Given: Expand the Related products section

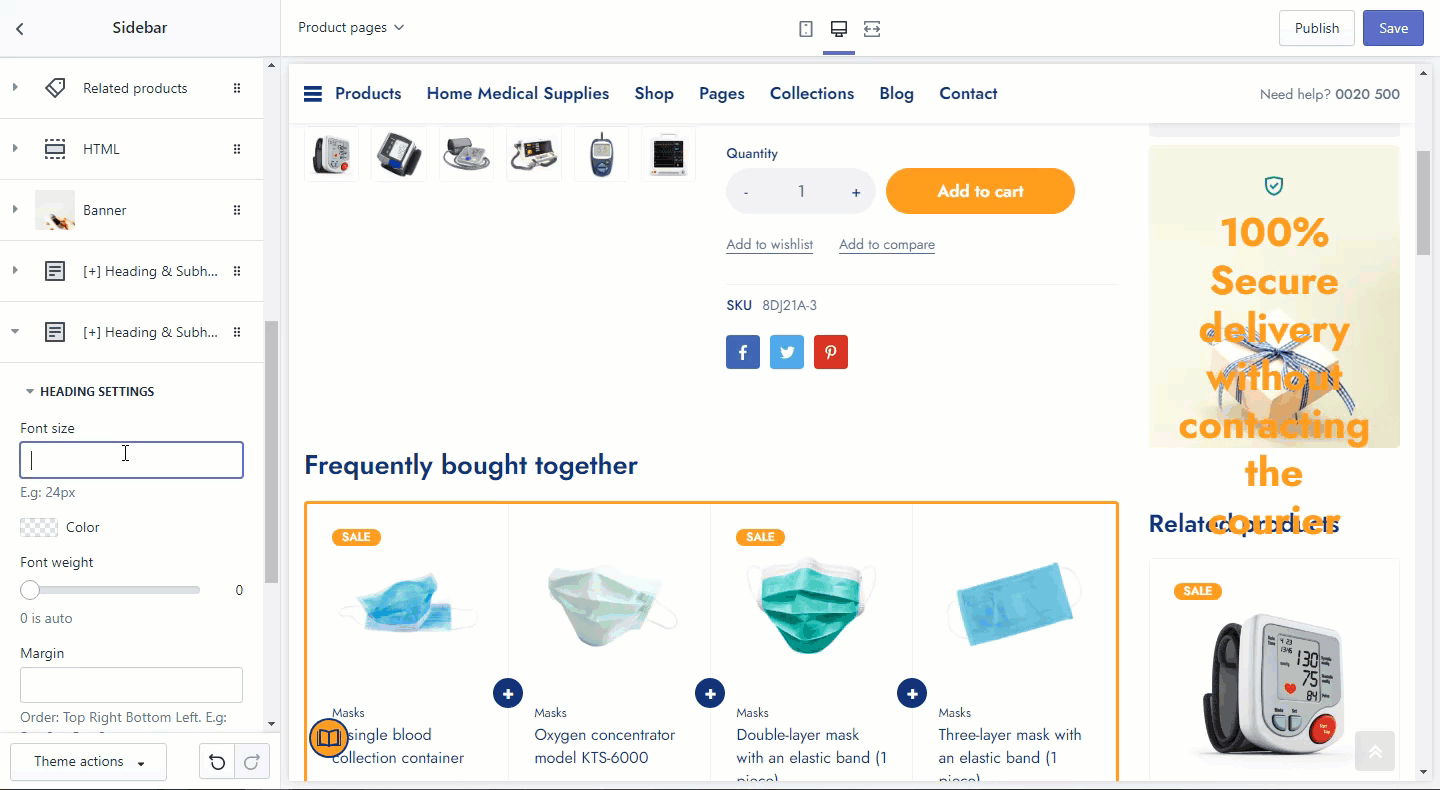Looking at the screenshot, I should pyautogui.click(x=15, y=88).
